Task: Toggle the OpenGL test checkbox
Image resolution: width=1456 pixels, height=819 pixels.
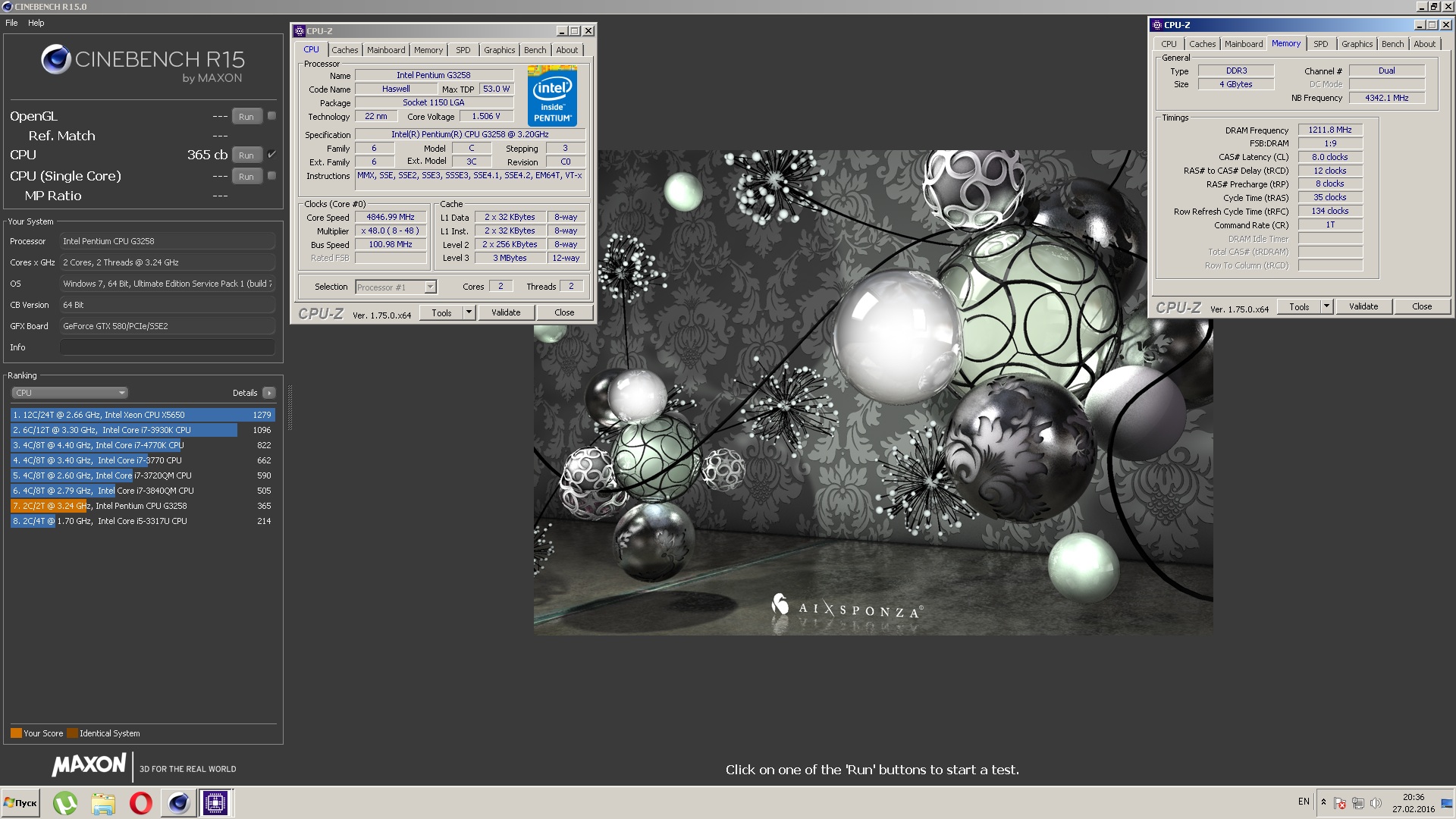Action: pyautogui.click(x=271, y=116)
